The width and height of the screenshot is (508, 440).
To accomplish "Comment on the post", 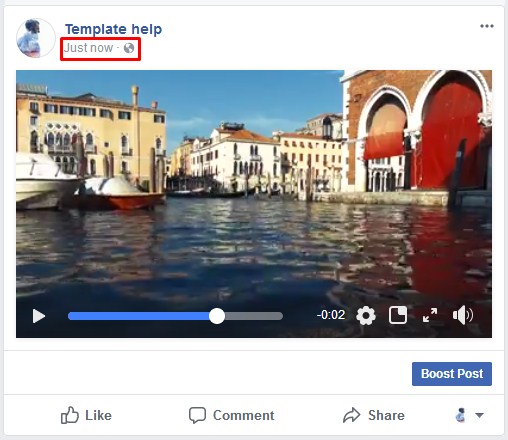I will point(232,415).
